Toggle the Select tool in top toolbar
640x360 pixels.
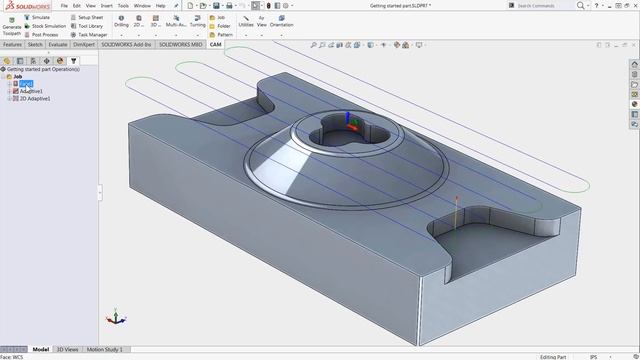[256, 6]
